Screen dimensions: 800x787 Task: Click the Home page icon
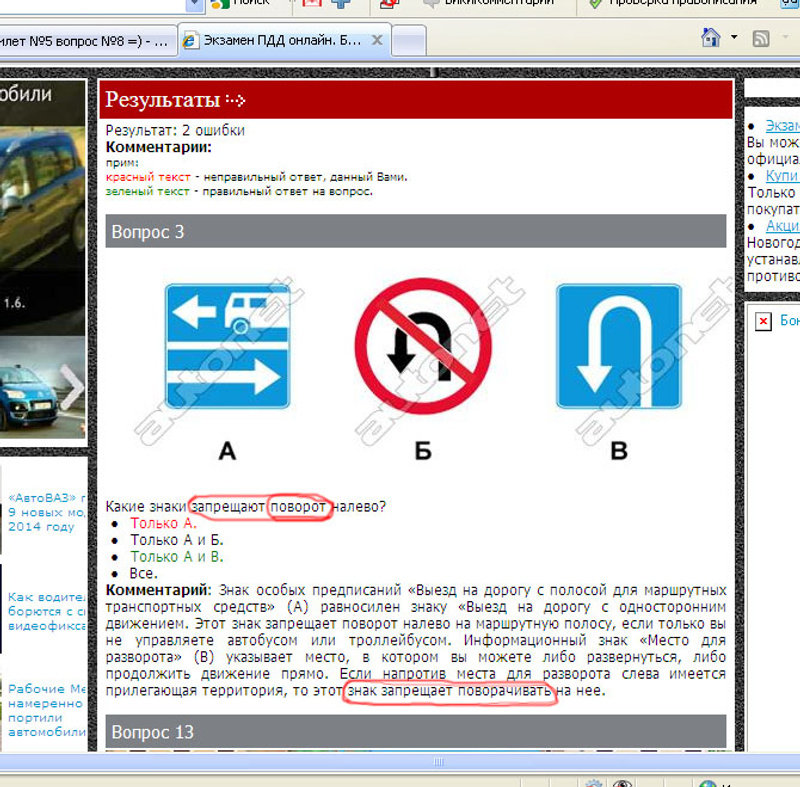[x=711, y=38]
